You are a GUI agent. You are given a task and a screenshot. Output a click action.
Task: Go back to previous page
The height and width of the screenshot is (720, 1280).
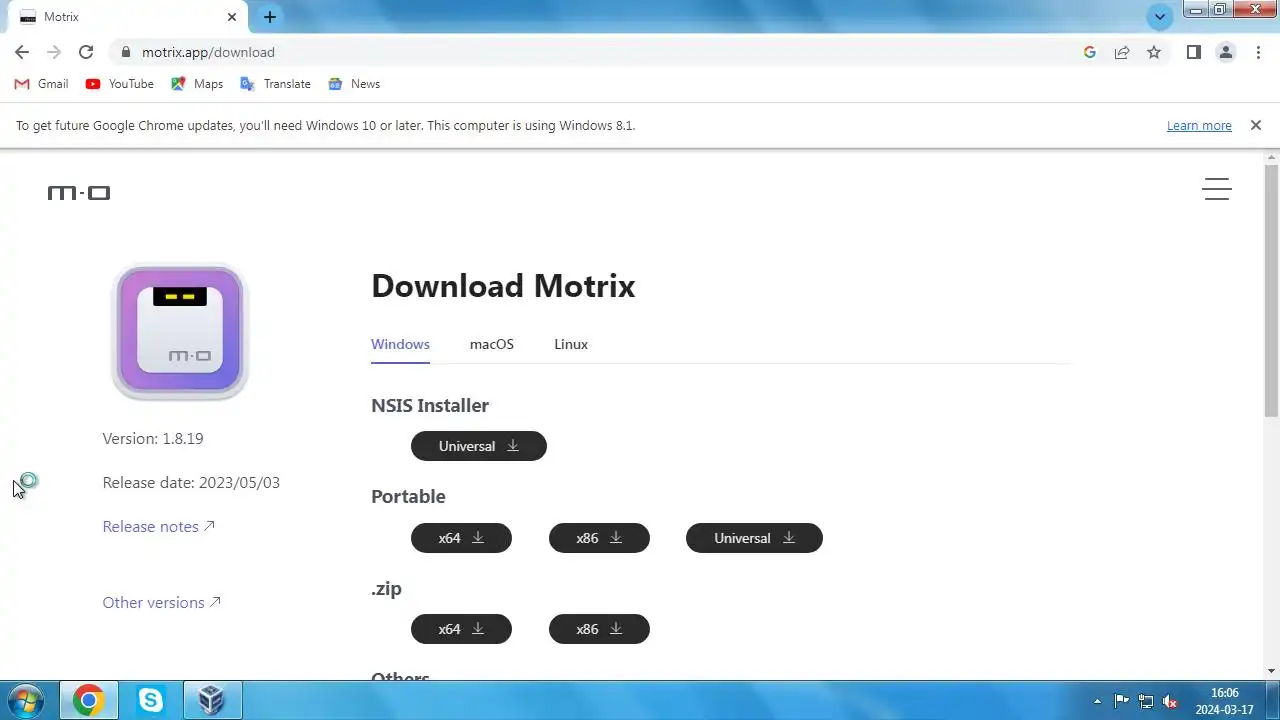coord(22,52)
